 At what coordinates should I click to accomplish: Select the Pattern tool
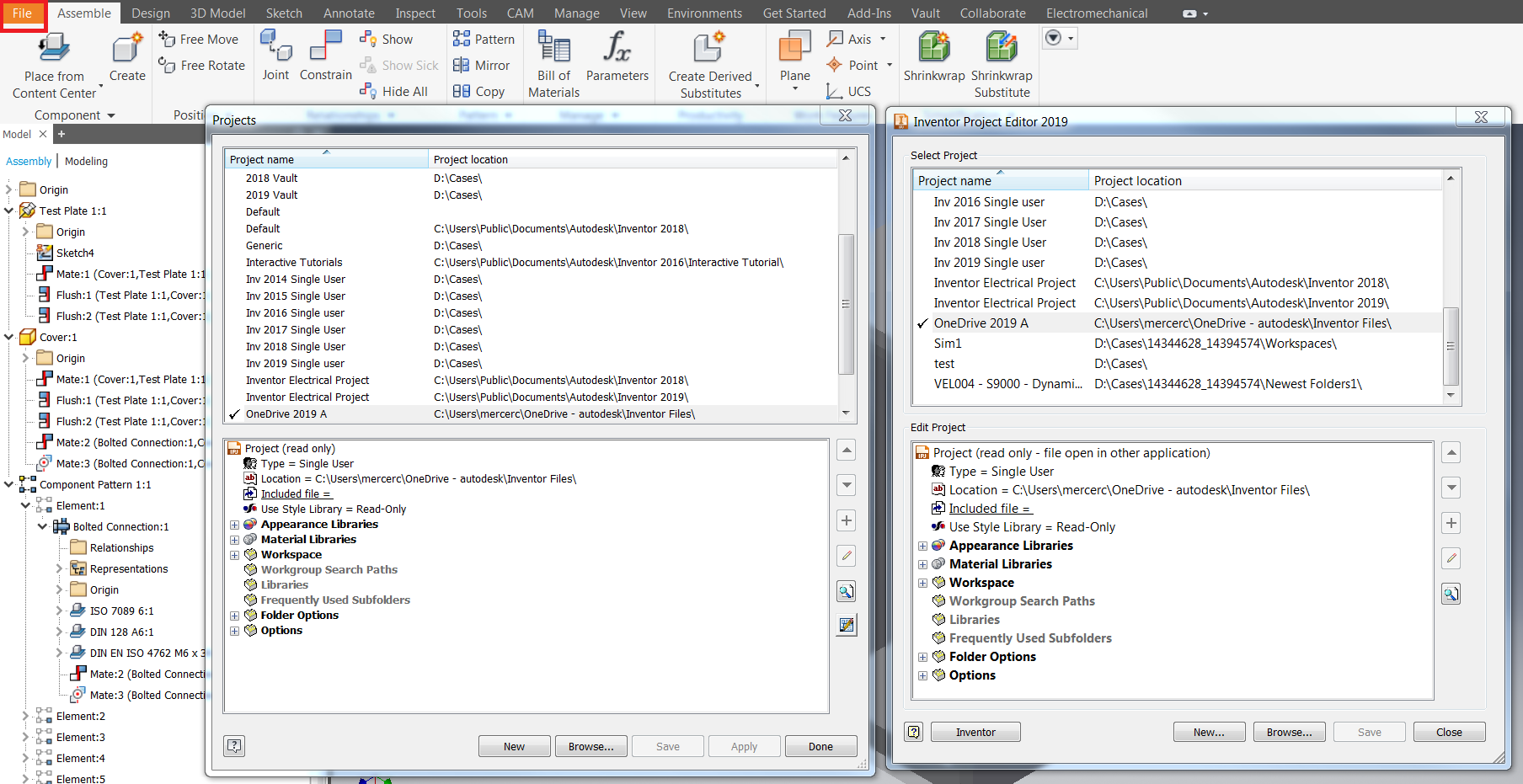pyautogui.click(x=484, y=39)
